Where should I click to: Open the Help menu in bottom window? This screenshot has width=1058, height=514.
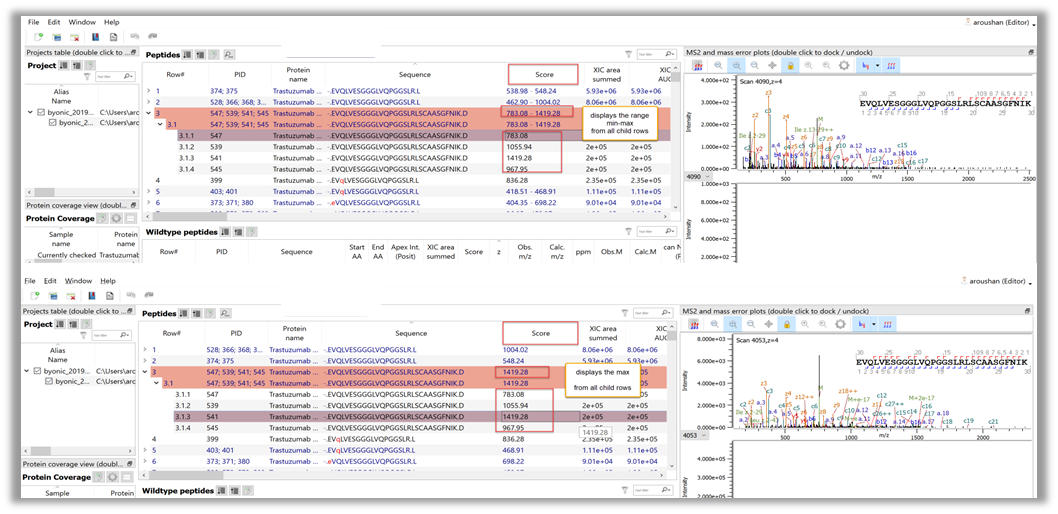click(x=110, y=281)
